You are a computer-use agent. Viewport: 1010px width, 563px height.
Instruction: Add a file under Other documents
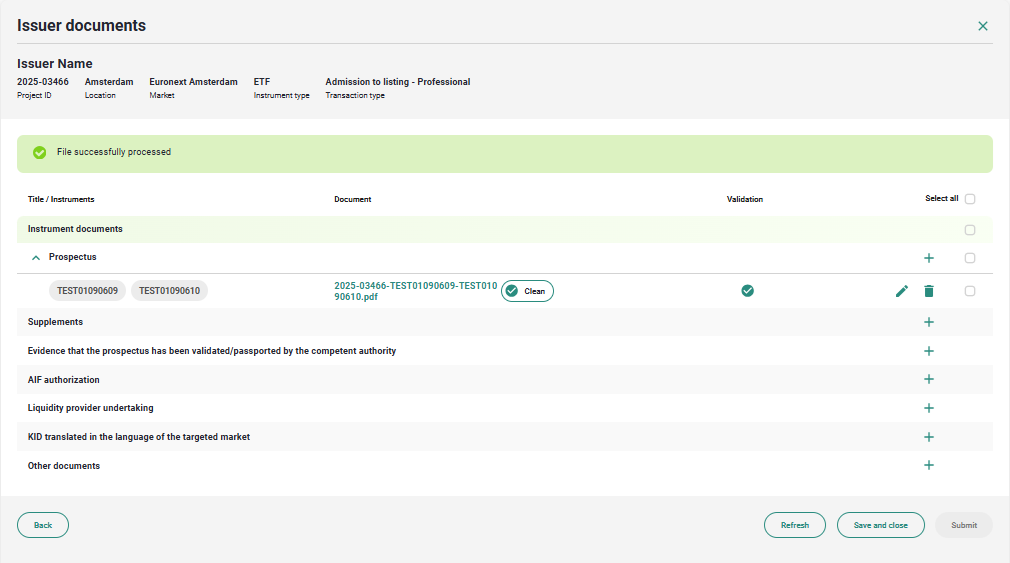click(929, 465)
